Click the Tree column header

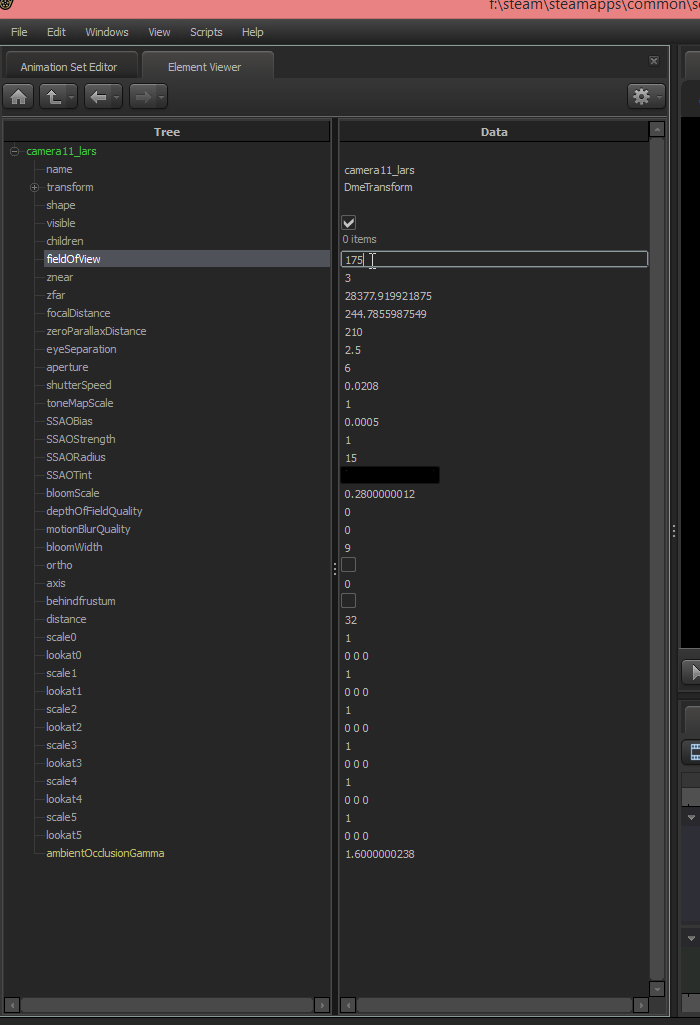[x=167, y=132]
